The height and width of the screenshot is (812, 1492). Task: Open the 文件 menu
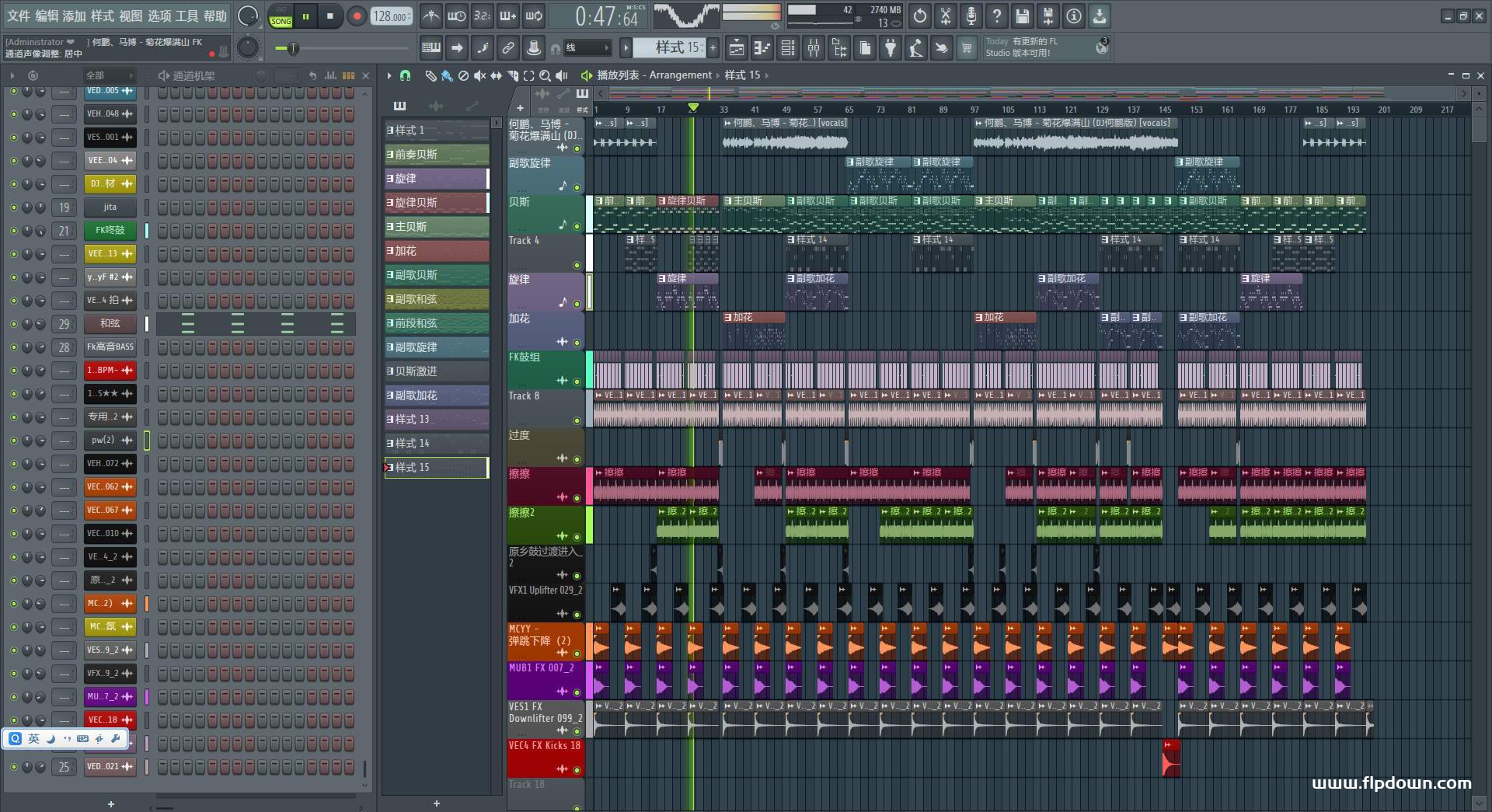point(18,16)
